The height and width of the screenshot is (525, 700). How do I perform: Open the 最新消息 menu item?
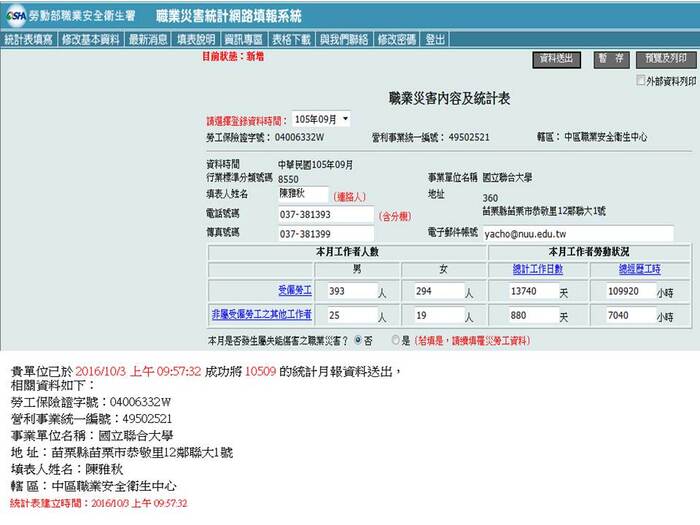pyautogui.click(x=148, y=40)
